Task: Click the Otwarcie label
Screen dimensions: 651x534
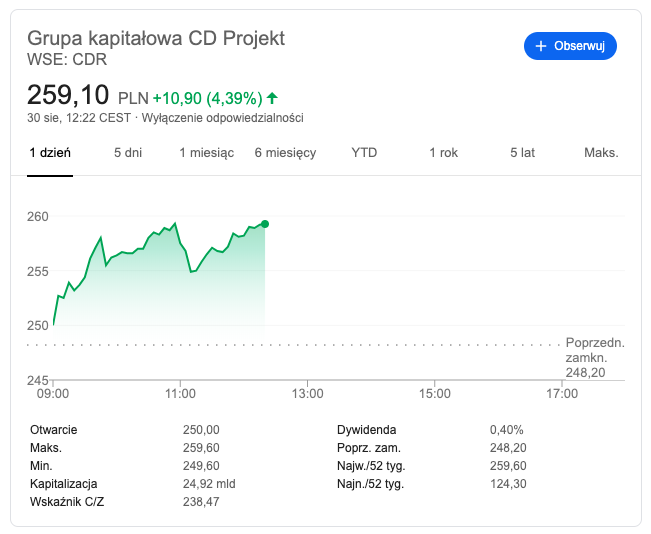Action: click(x=54, y=430)
